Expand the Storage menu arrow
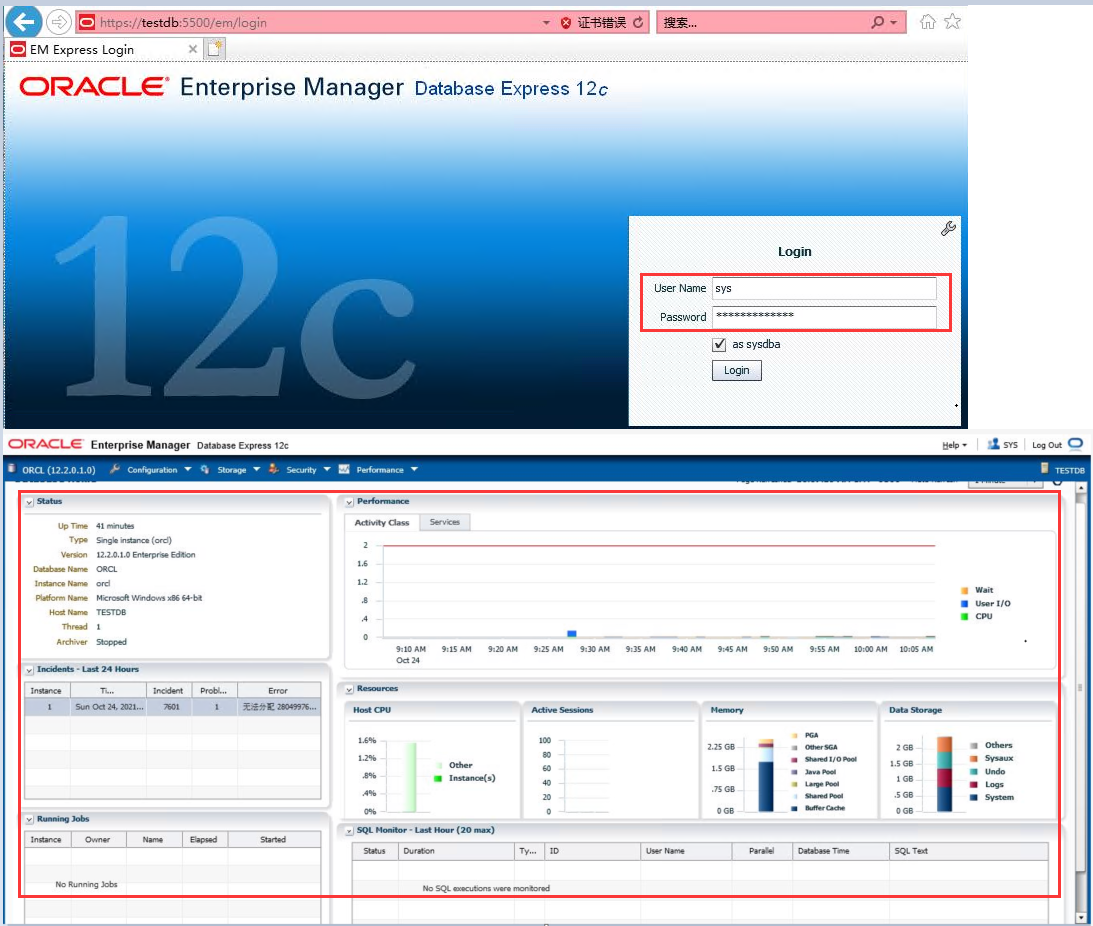Viewport: 1093px width, 926px height. [x=257, y=469]
